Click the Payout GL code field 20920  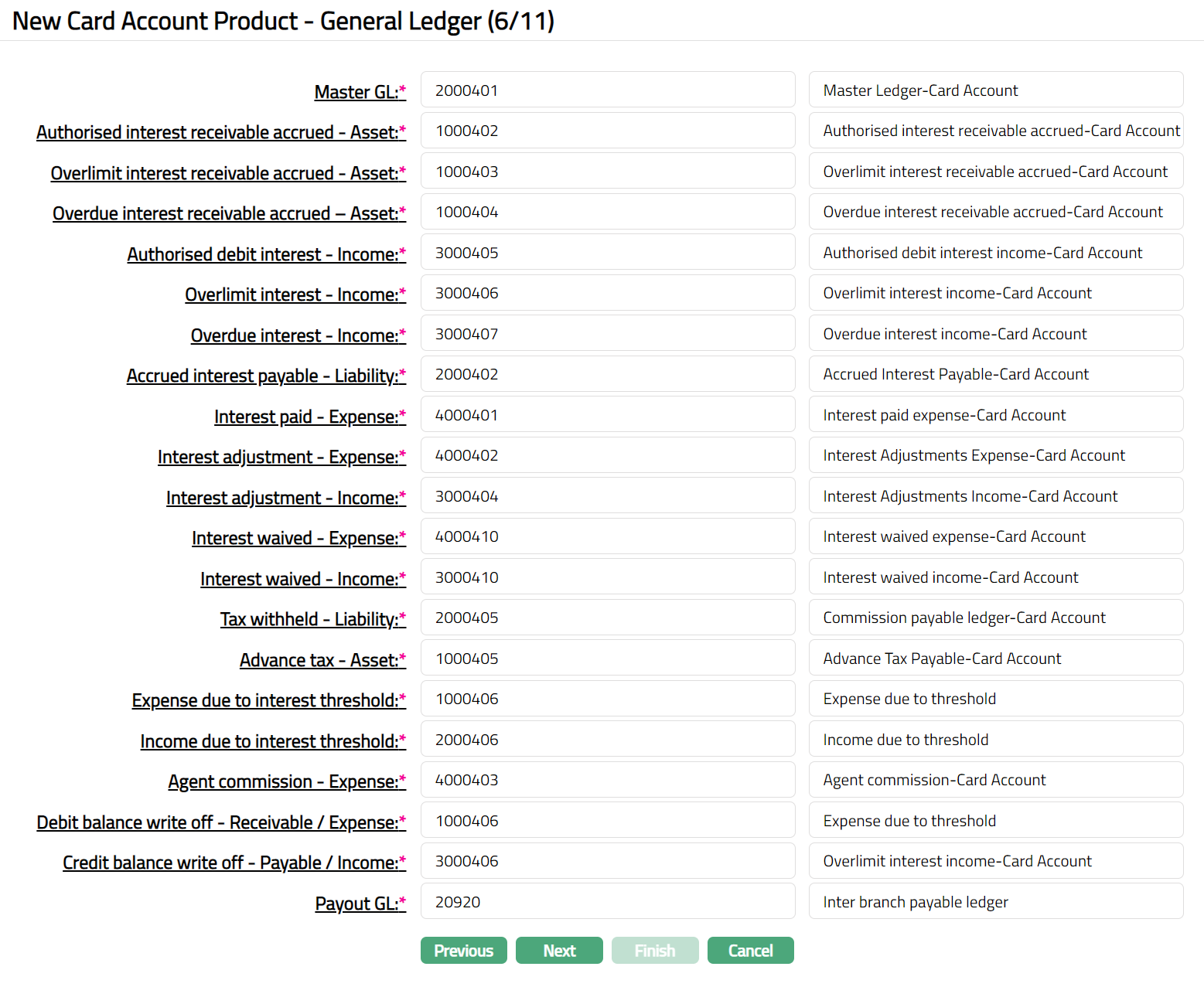pyautogui.click(x=607, y=902)
